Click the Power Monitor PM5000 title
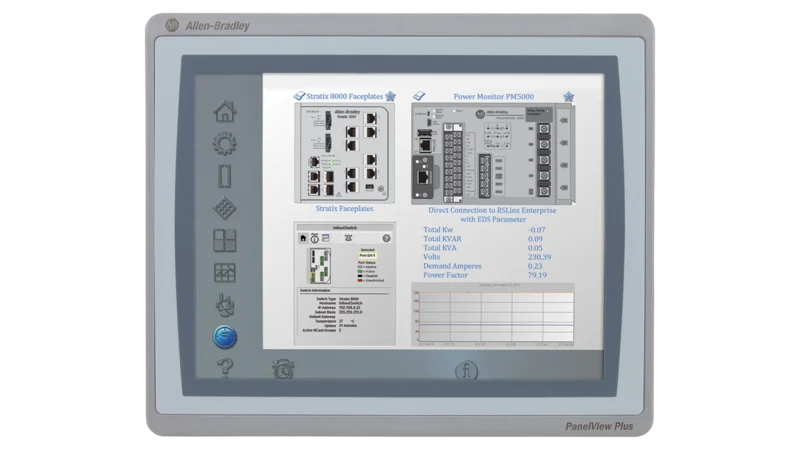Viewport: 800px width, 450px height. coord(493,96)
